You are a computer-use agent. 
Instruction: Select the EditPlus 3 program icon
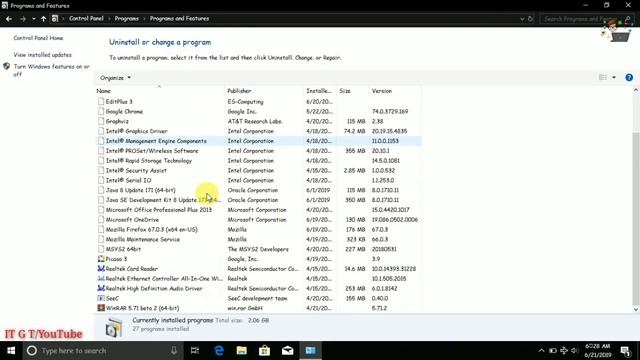pos(101,101)
